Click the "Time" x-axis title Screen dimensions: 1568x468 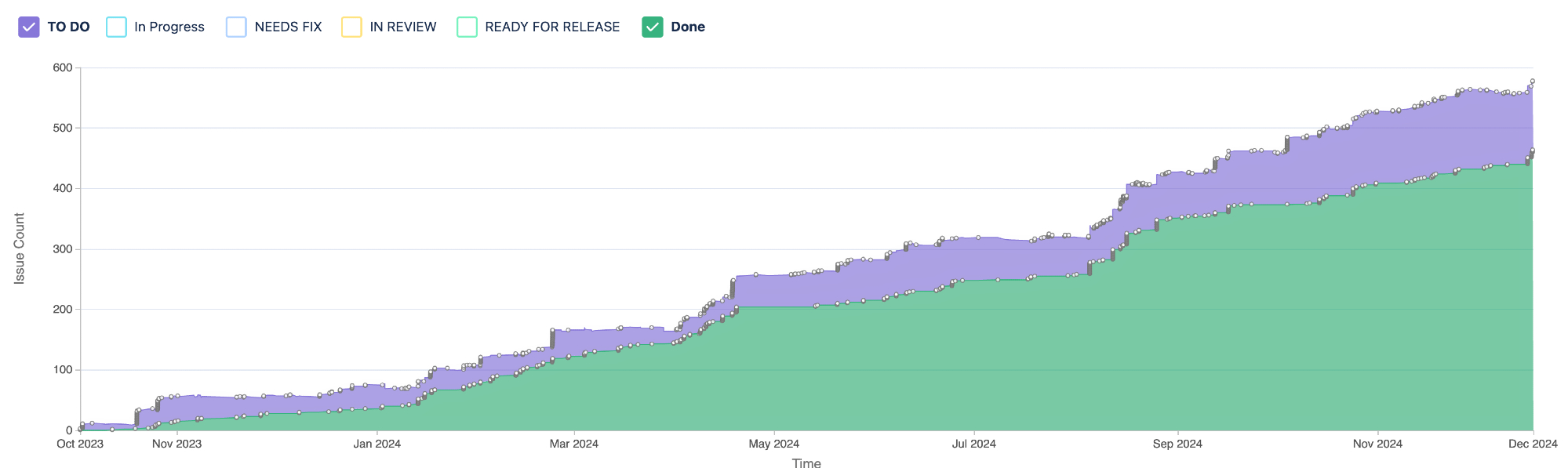click(x=806, y=463)
